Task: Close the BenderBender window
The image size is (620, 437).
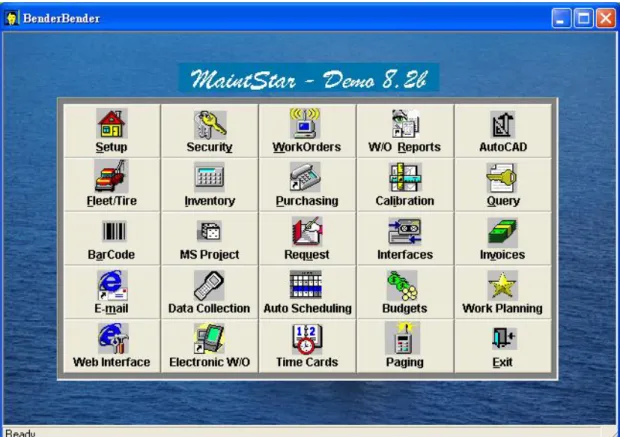Action: coord(606,18)
